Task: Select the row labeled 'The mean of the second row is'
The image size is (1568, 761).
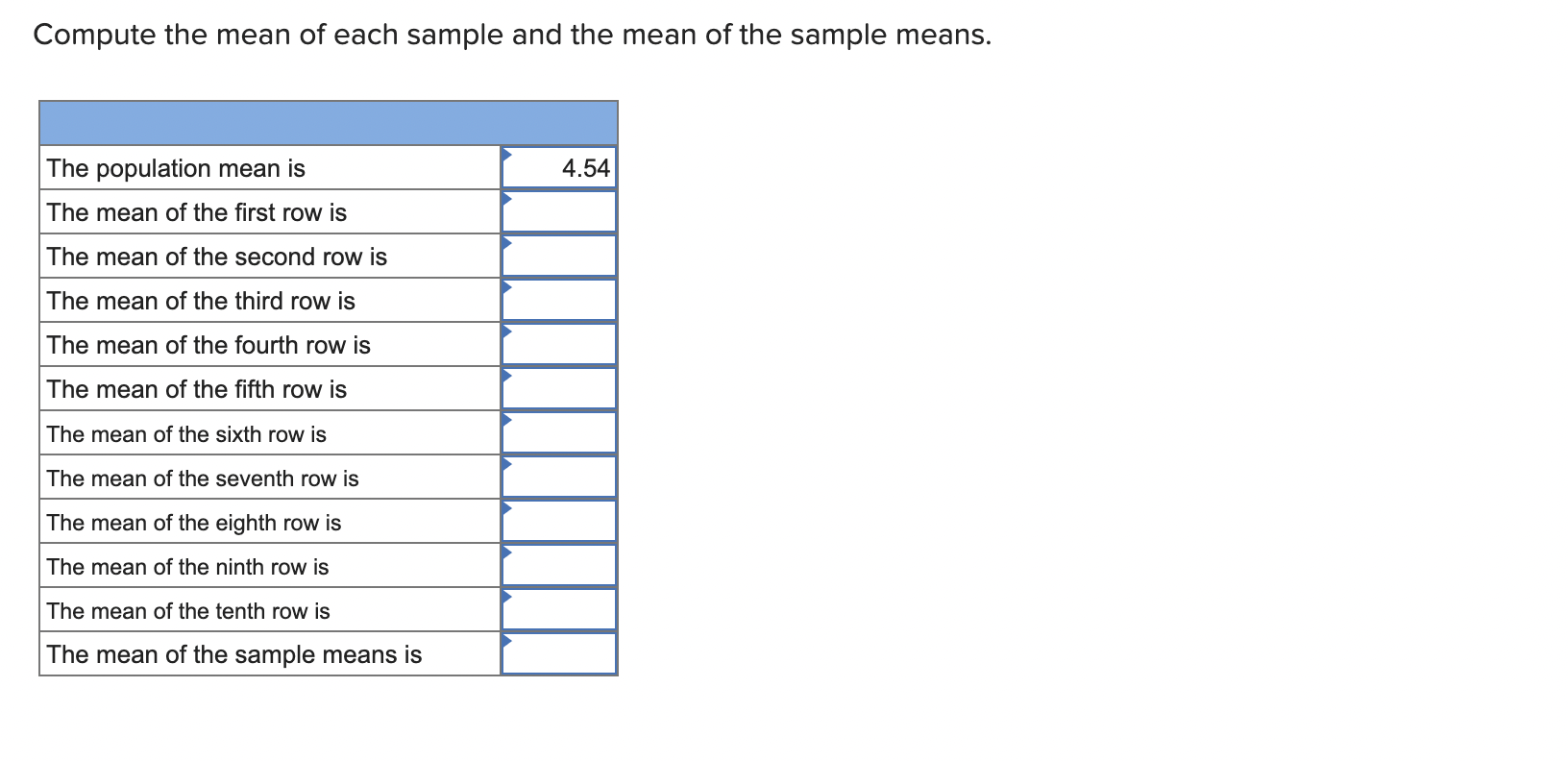Action: (x=217, y=256)
